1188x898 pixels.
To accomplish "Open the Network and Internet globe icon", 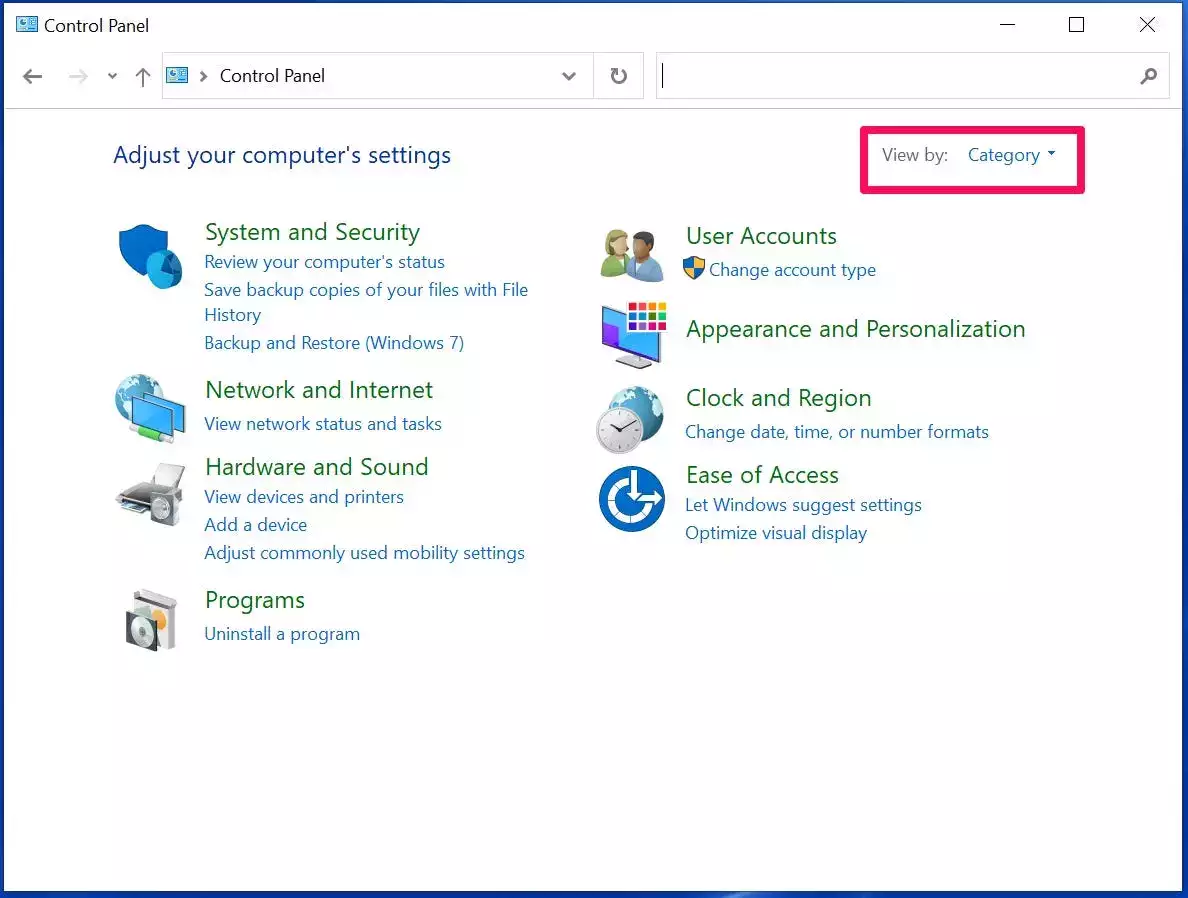I will pos(150,409).
